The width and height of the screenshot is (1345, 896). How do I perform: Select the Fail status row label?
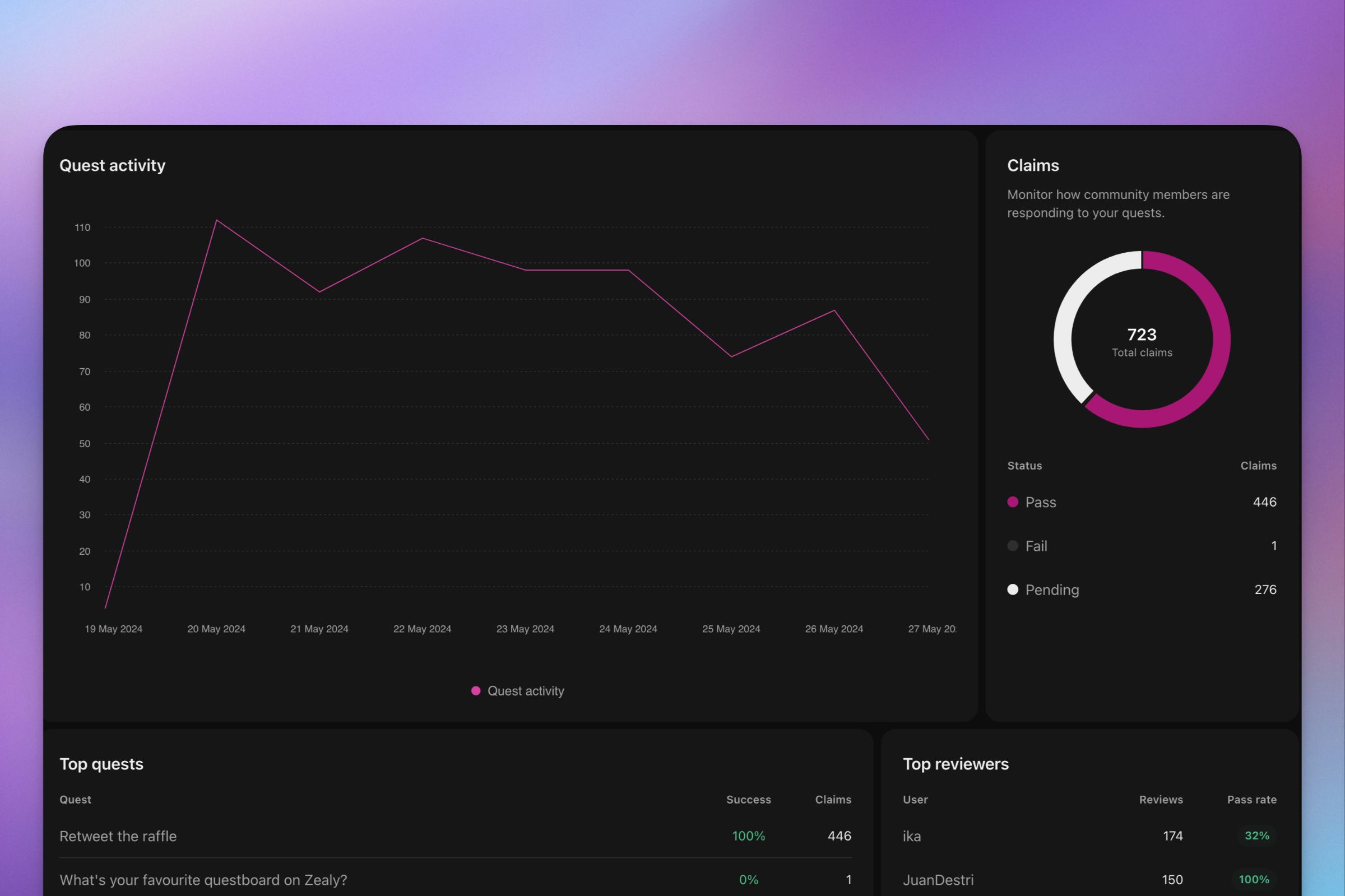pos(1036,546)
